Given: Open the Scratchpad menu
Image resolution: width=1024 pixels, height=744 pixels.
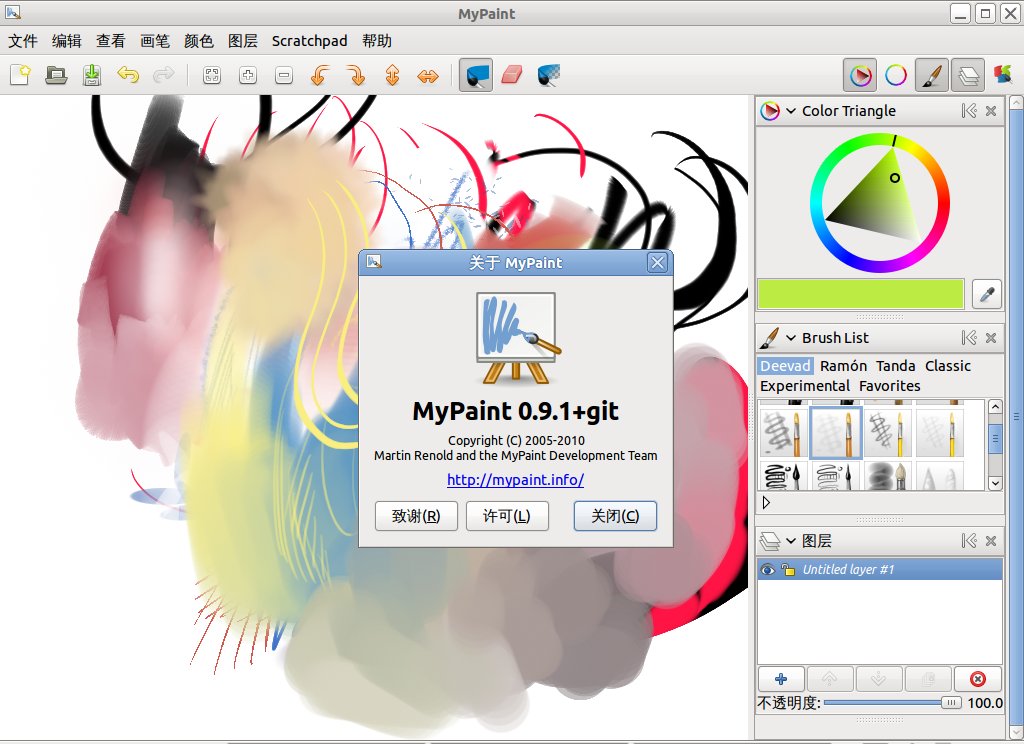Looking at the screenshot, I should pos(310,41).
